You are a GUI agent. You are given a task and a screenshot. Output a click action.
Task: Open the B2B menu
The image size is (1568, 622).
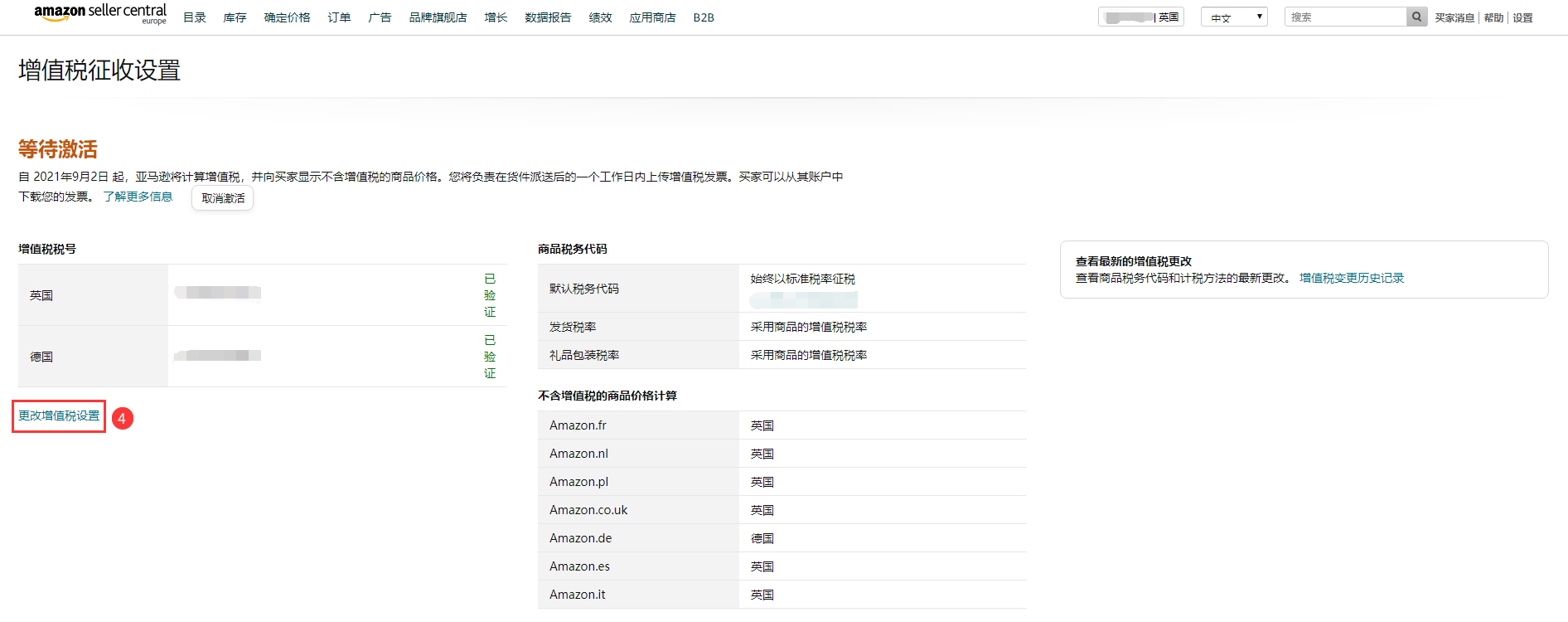click(x=704, y=17)
